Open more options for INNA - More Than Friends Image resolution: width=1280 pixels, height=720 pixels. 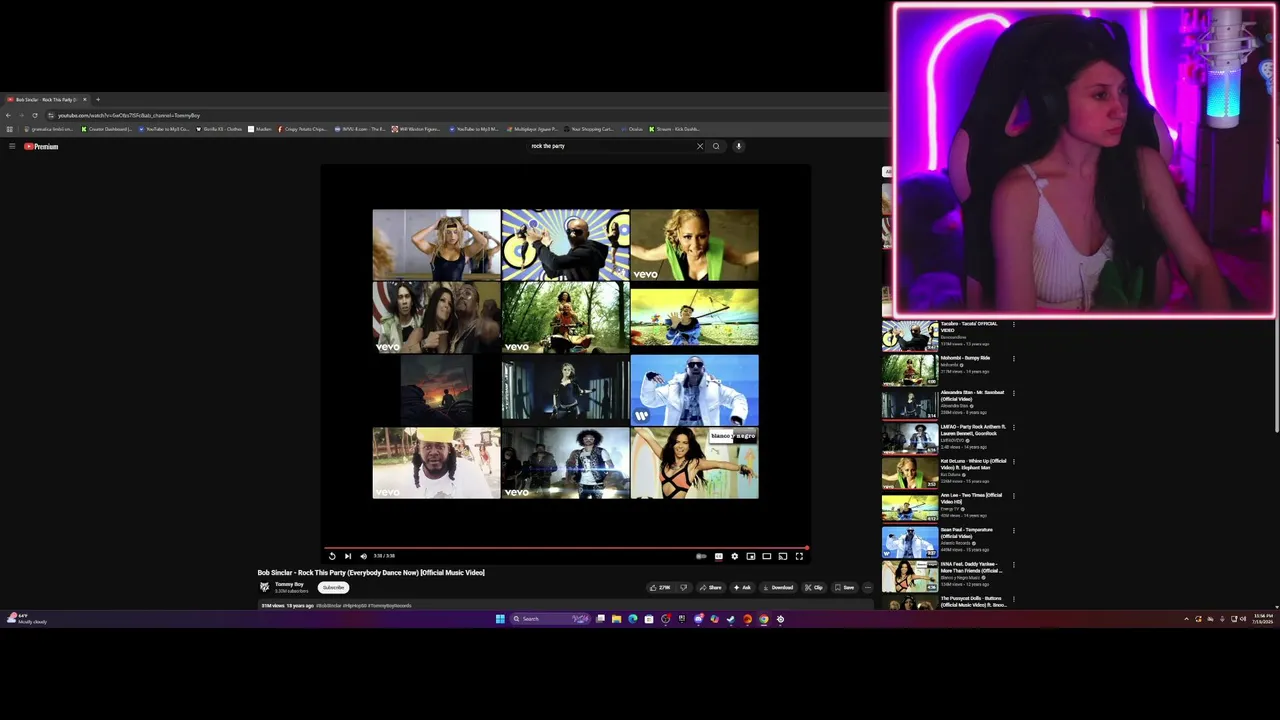[x=1013, y=564]
